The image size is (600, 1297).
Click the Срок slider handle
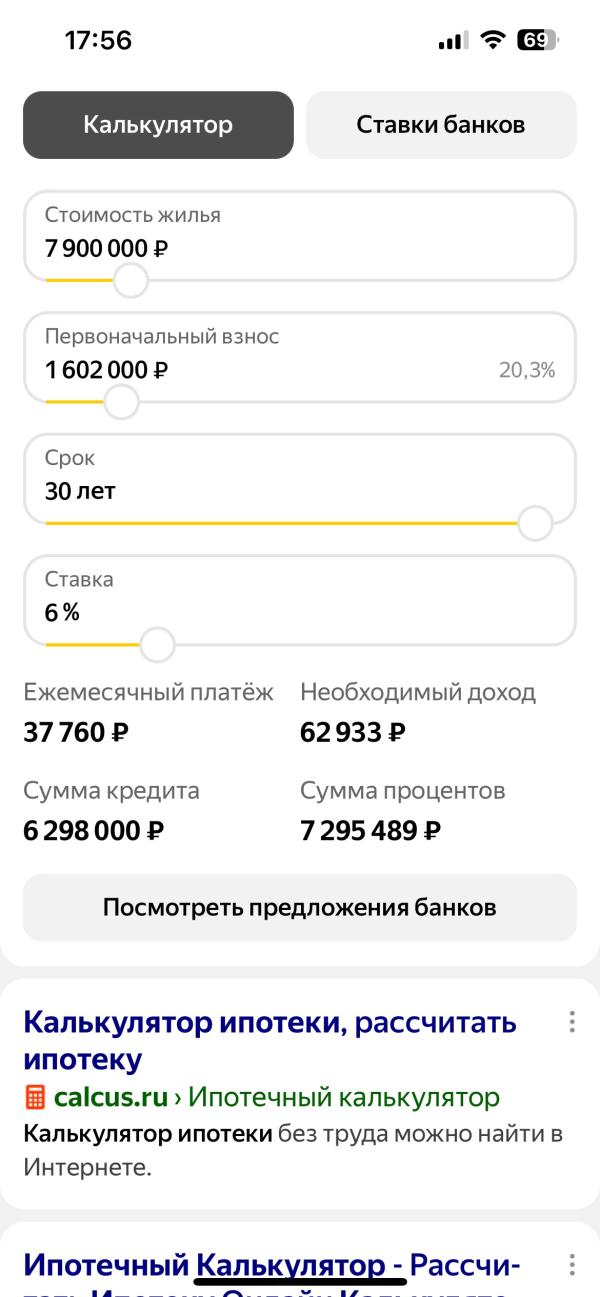click(535, 524)
